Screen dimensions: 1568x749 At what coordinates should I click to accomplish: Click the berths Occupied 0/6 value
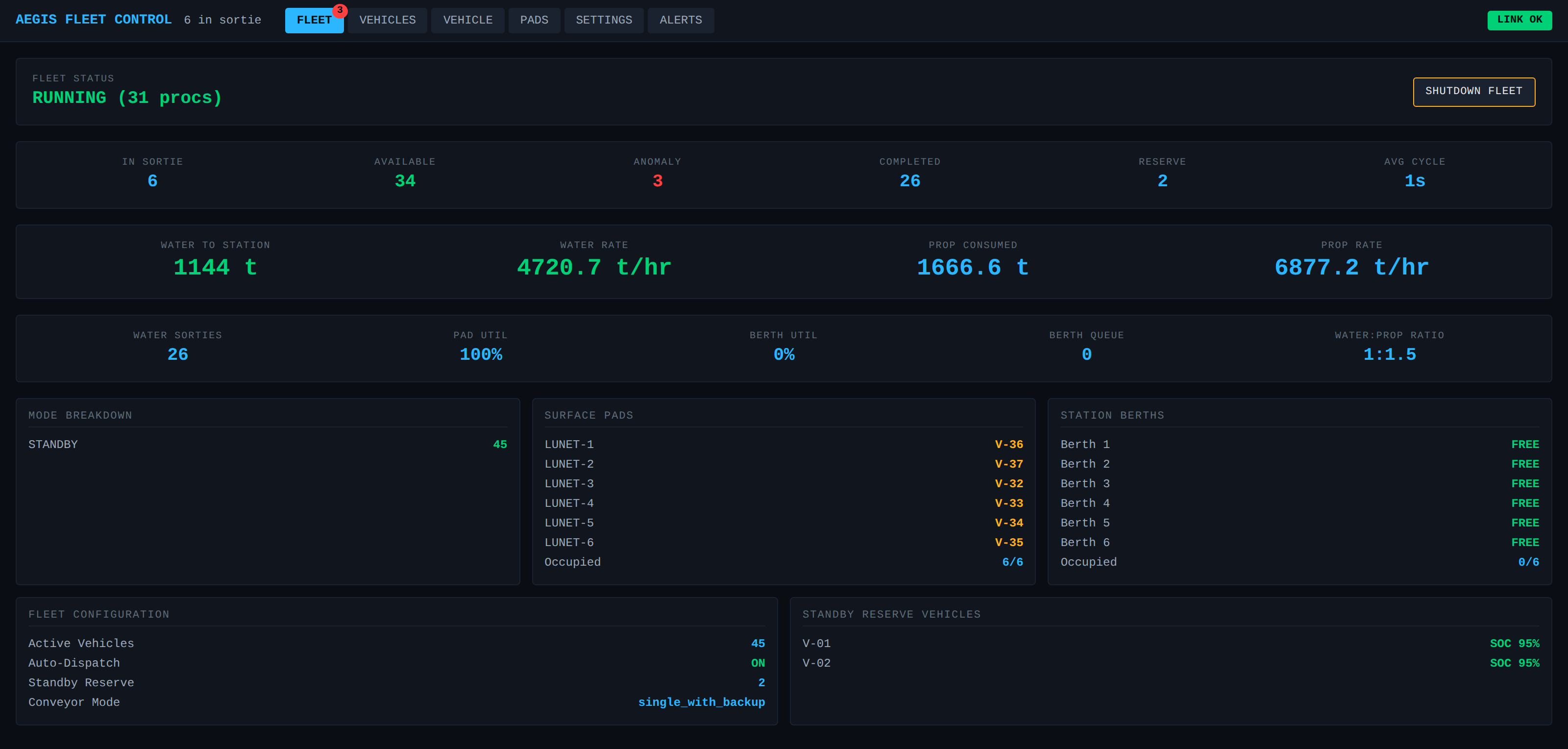(x=1528, y=562)
